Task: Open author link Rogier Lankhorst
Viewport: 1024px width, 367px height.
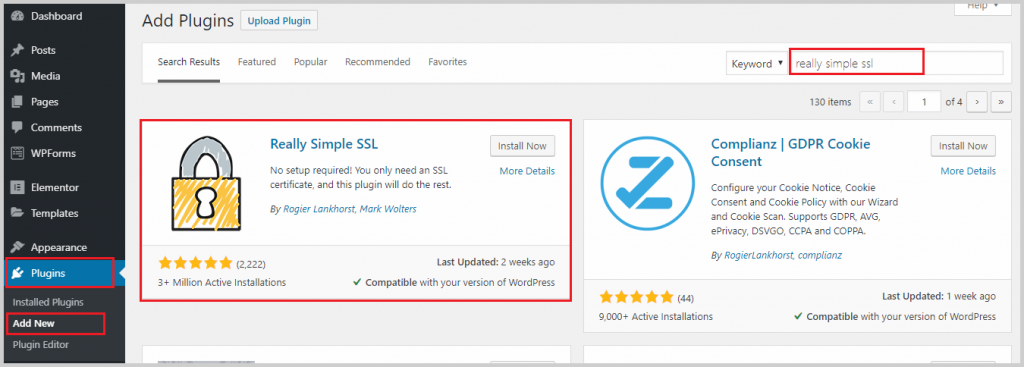Action: tap(318, 209)
